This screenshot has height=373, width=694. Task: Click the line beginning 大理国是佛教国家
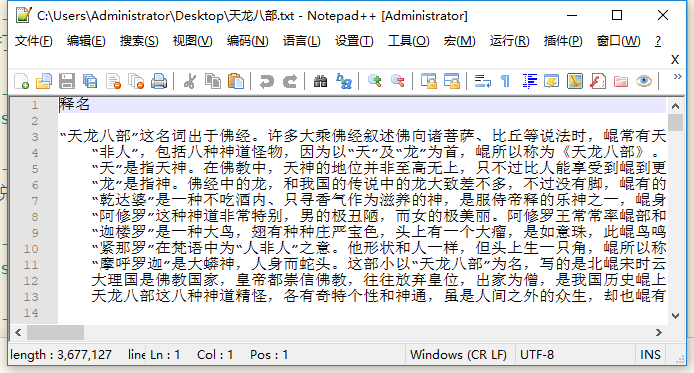coord(378,280)
